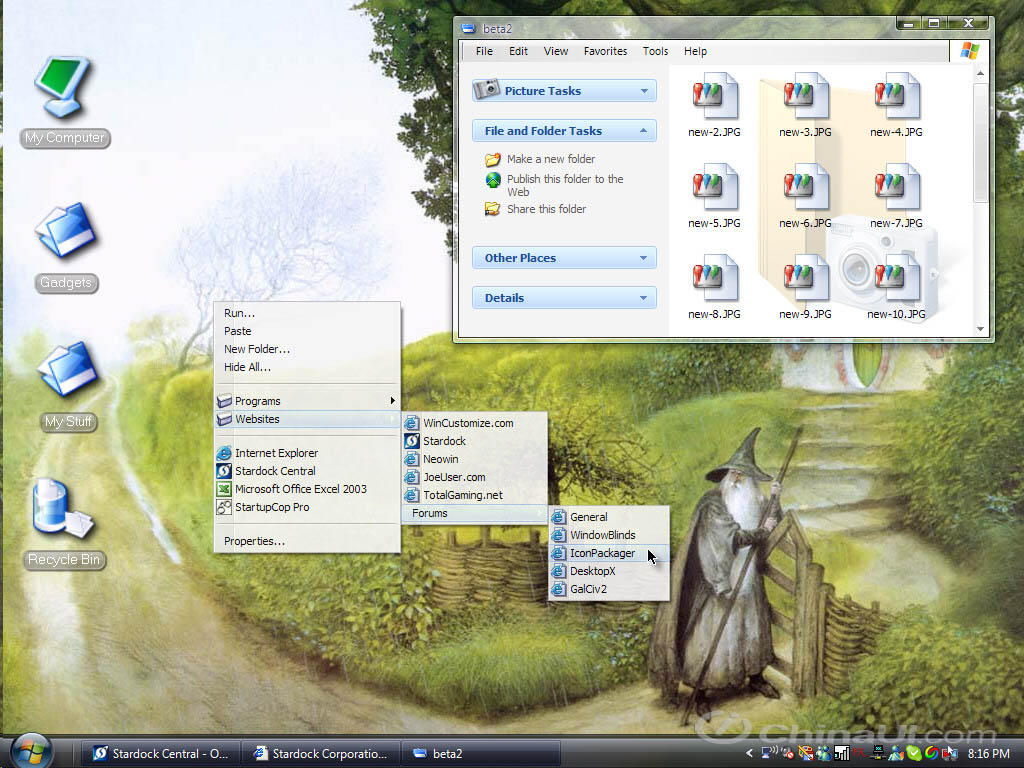Select the new-3.JPG file icon
This screenshot has width=1024, height=768.
point(805,96)
